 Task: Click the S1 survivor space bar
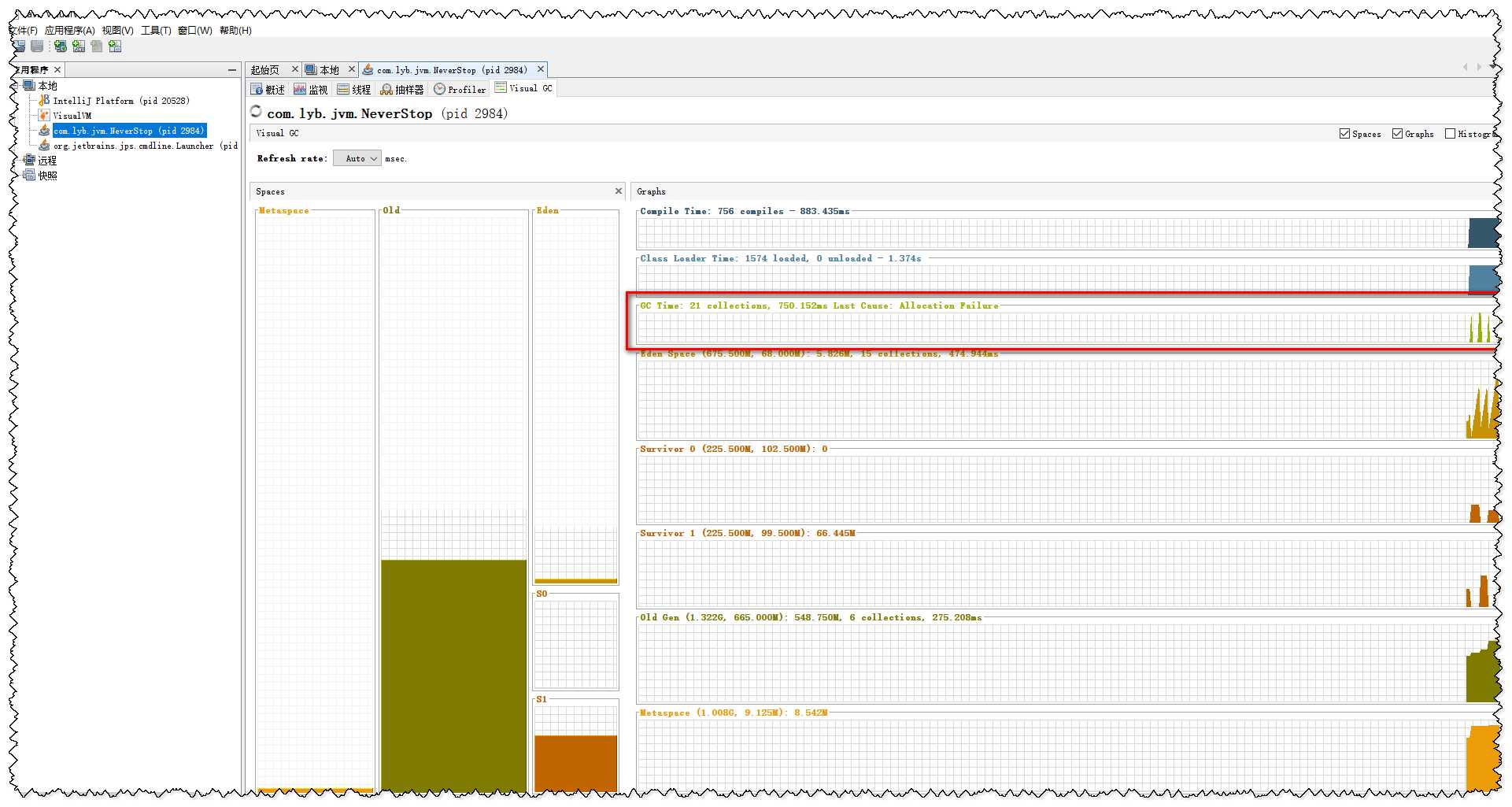tap(576, 763)
